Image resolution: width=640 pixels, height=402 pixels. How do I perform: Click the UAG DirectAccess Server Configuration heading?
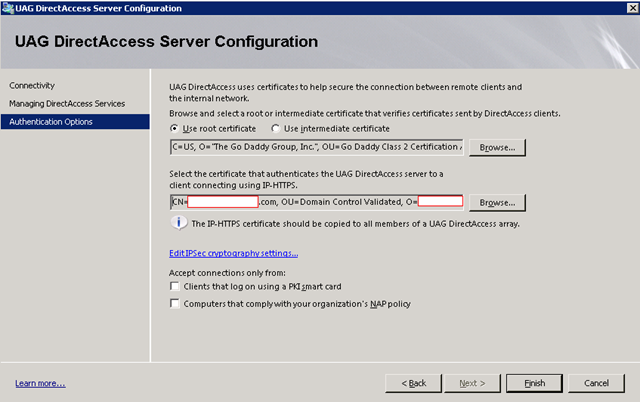[166, 42]
